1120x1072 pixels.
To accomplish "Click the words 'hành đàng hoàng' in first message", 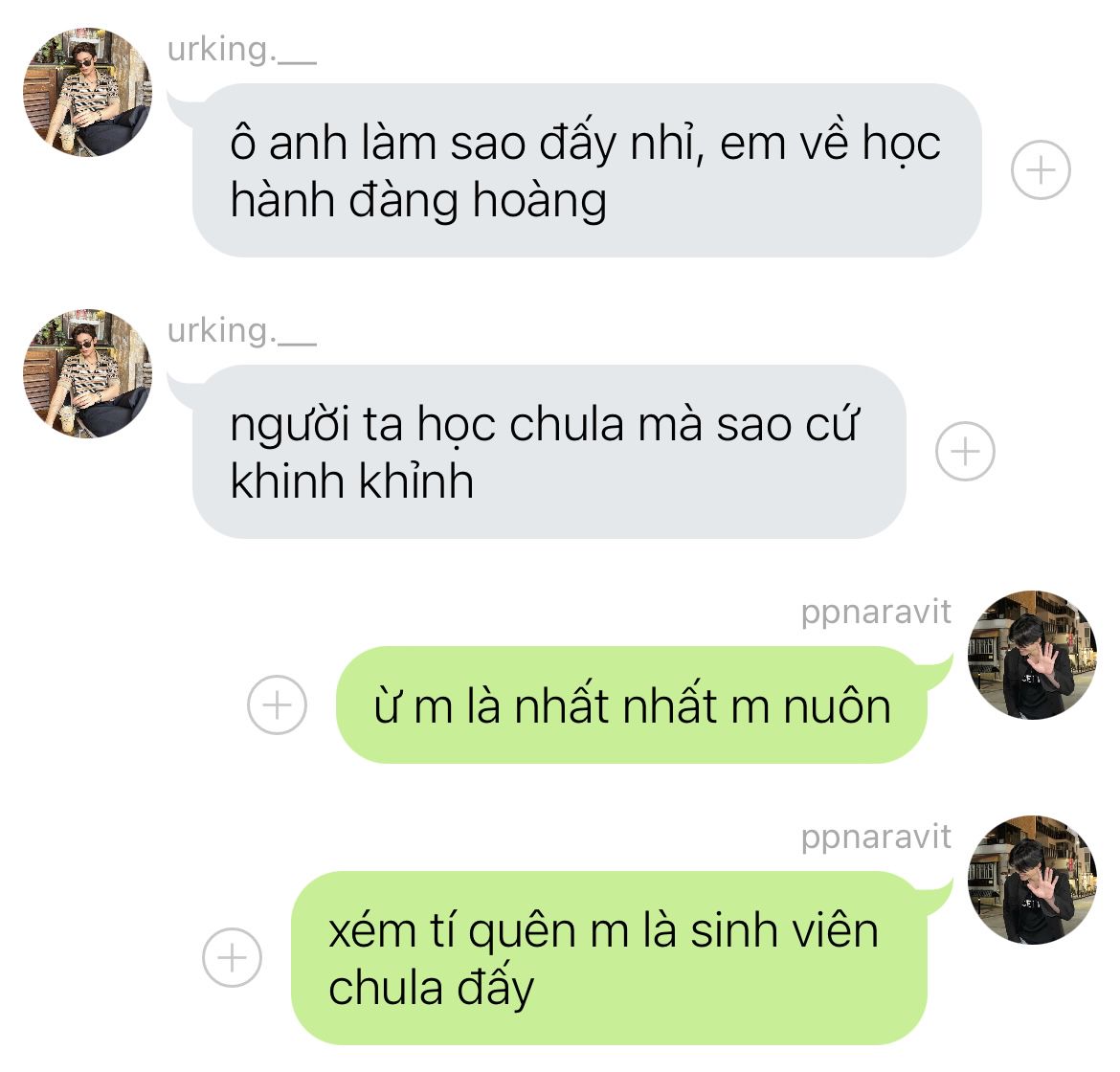I will pos(418,201).
